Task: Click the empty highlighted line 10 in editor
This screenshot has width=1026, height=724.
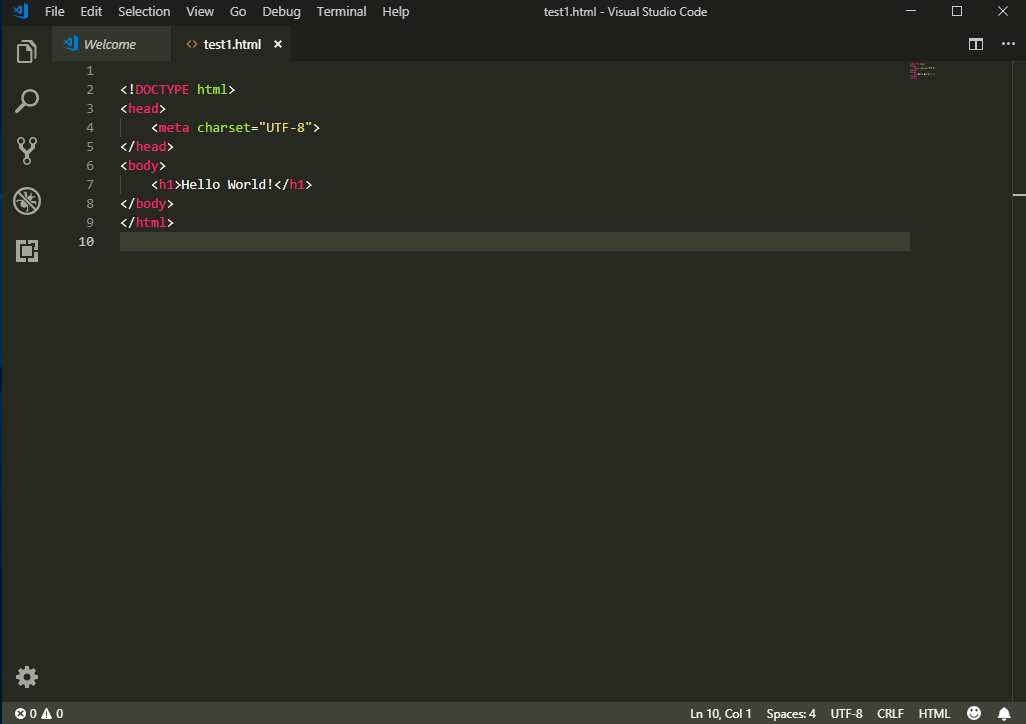Action: tap(514, 242)
